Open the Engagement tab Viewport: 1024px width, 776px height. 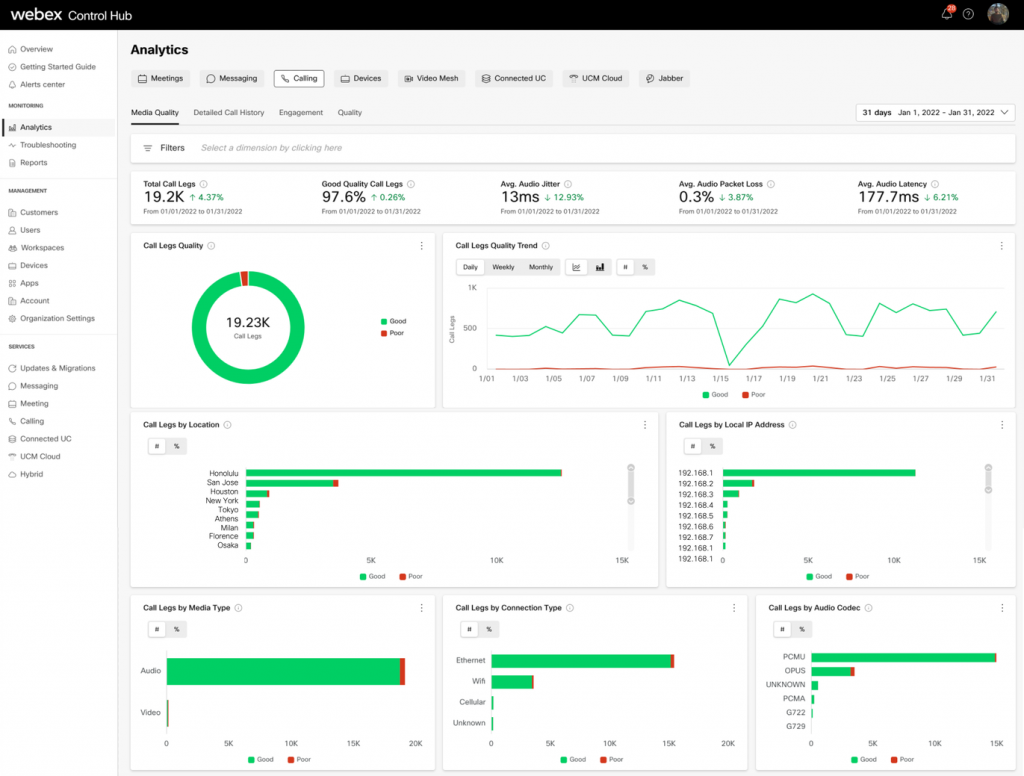300,112
